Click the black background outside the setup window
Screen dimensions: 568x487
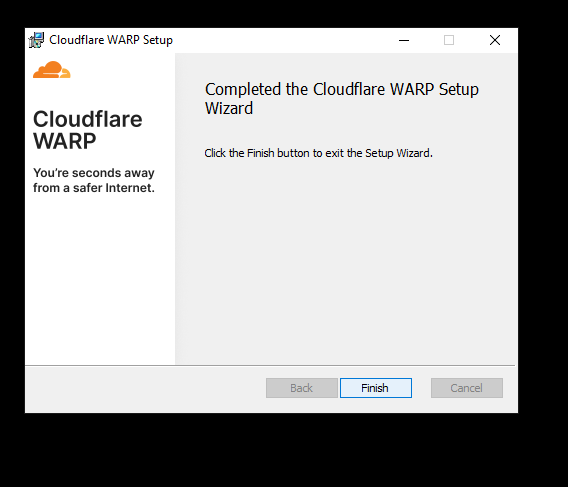pyautogui.click(x=284, y=449)
